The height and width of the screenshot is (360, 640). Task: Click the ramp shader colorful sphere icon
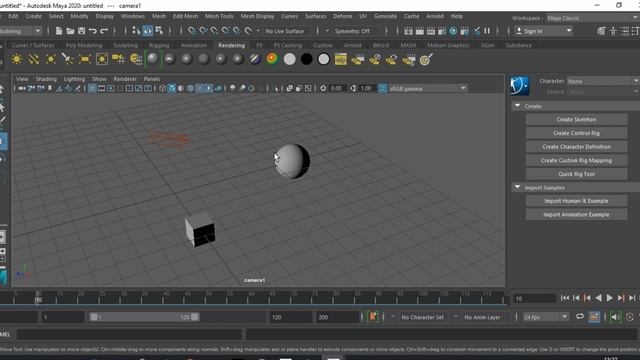click(272, 59)
